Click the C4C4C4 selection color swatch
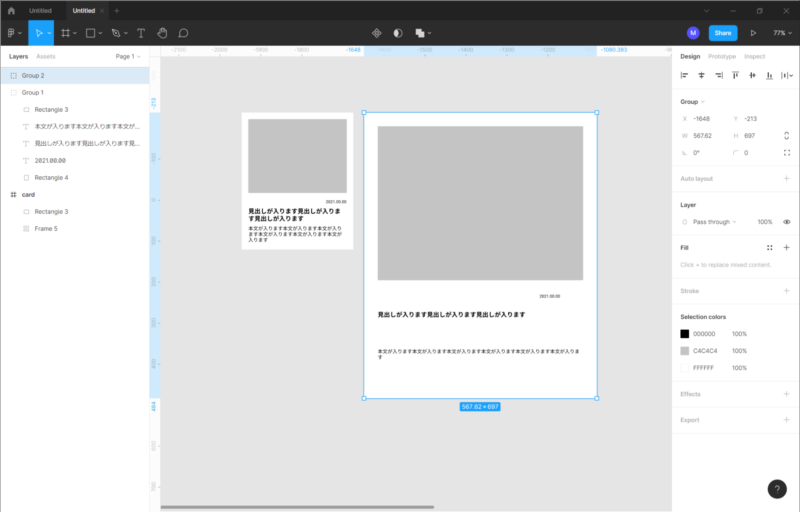800x512 pixels. [685, 351]
